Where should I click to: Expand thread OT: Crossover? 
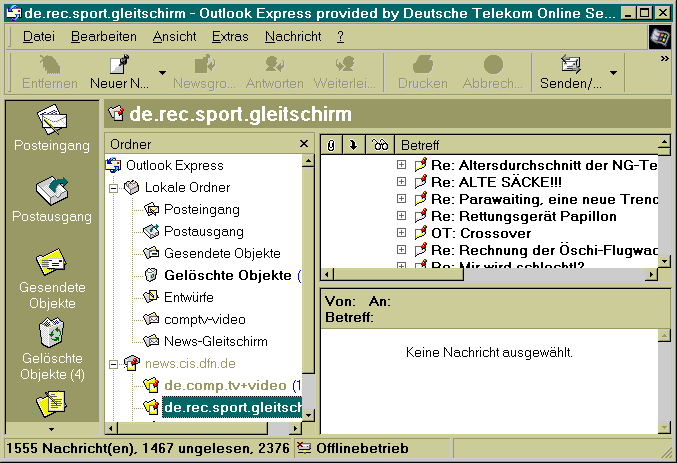[401, 233]
